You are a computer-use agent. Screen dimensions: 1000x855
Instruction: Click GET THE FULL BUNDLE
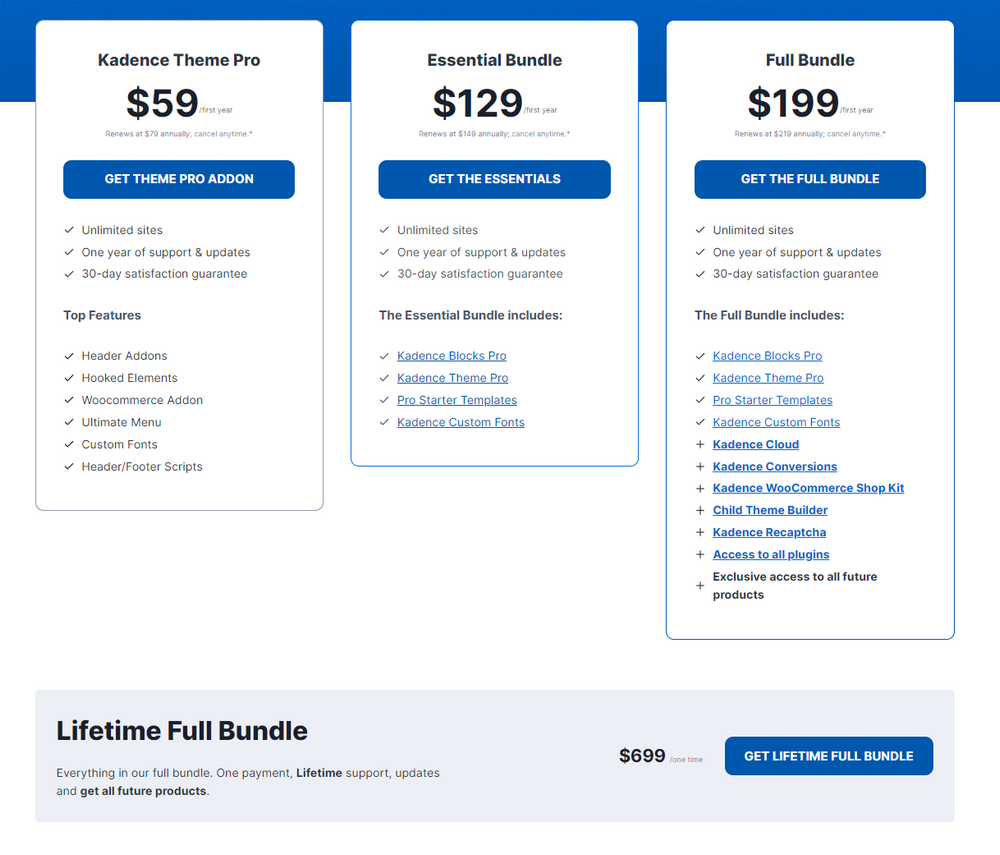810,179
